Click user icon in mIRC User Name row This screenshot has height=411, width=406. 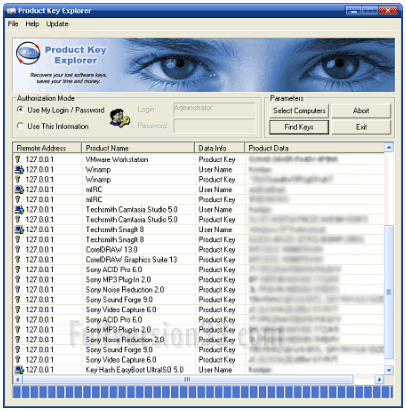[x=19, y=190]
